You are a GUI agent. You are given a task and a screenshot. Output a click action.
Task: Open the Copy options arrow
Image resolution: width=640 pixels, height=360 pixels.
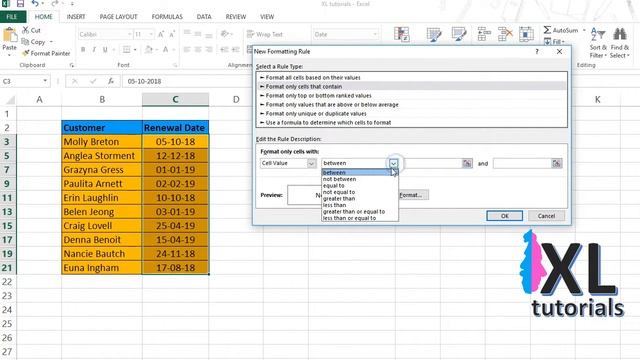point(51,42)
